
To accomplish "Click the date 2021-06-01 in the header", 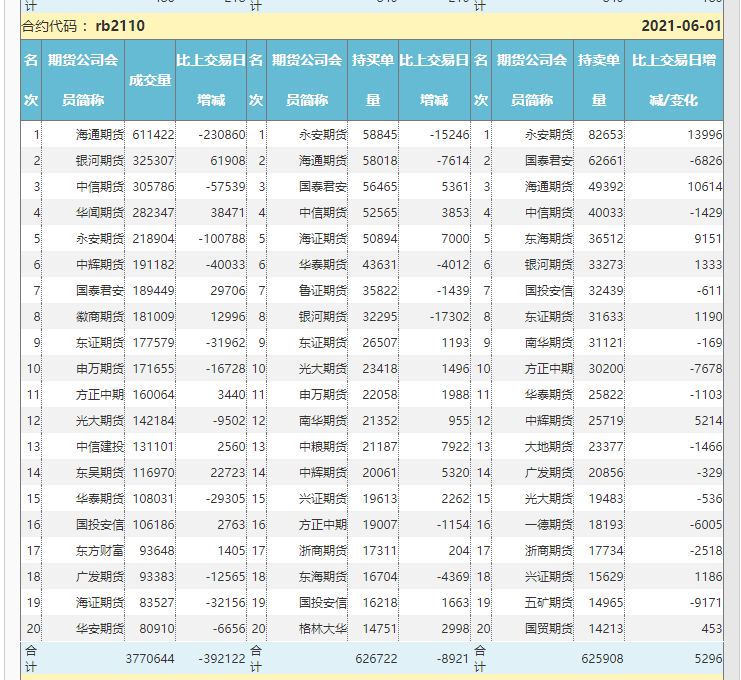I will pyautogui.click(x=680, y=26).
